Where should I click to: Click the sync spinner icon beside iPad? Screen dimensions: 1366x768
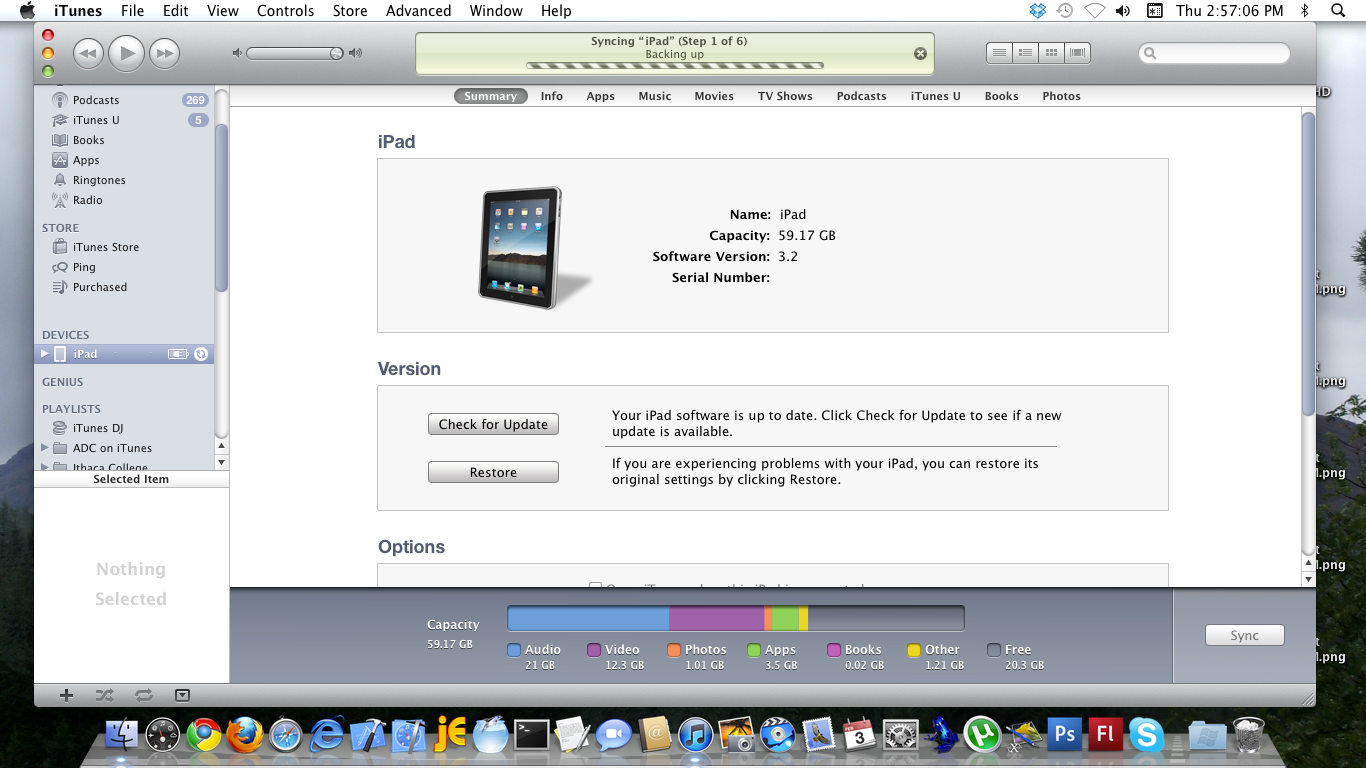pyautogui.click(x=201, y=354)
